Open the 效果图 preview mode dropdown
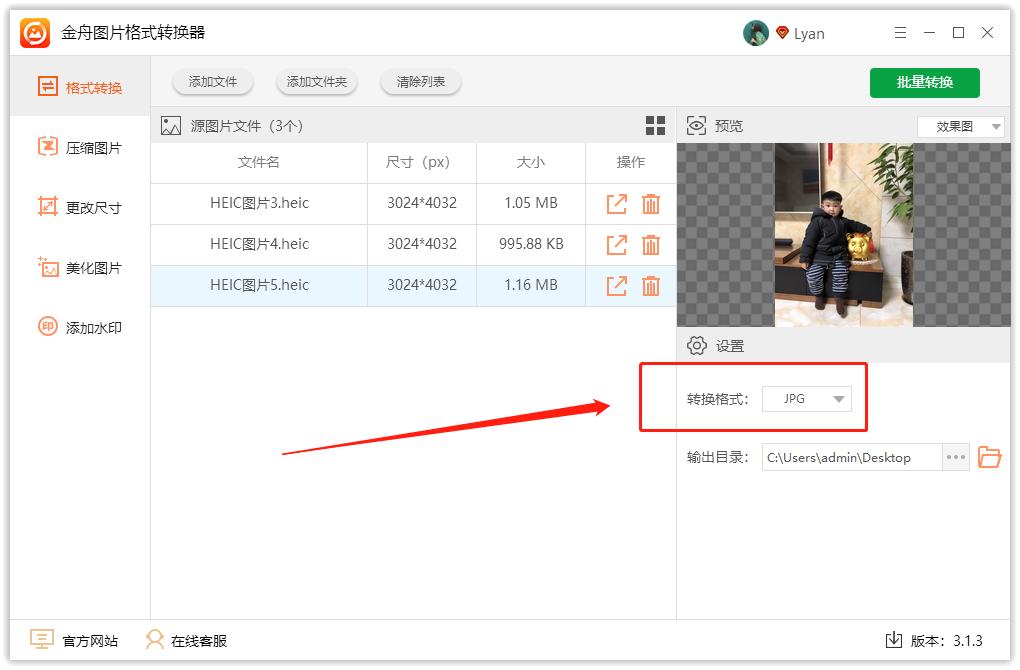1020x670 pixels. point(960,125)
